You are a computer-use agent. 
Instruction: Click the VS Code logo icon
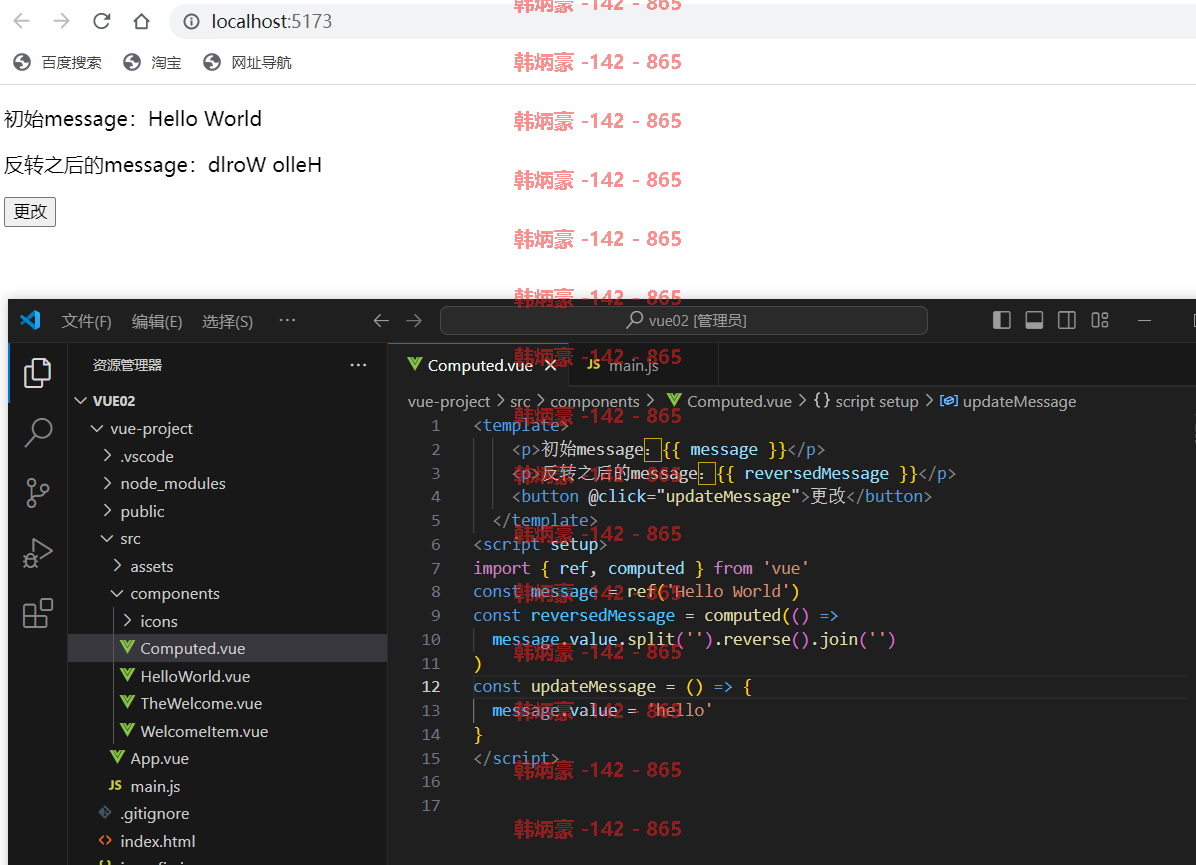coord(31,320)
